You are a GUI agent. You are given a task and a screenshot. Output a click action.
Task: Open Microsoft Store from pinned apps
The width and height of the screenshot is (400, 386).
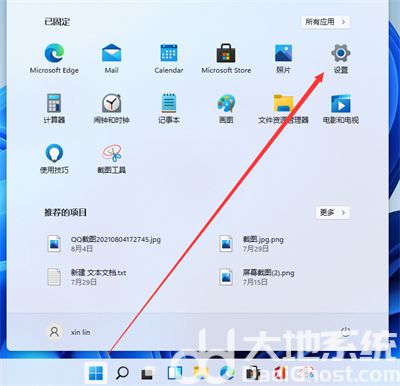click(226, 58)
